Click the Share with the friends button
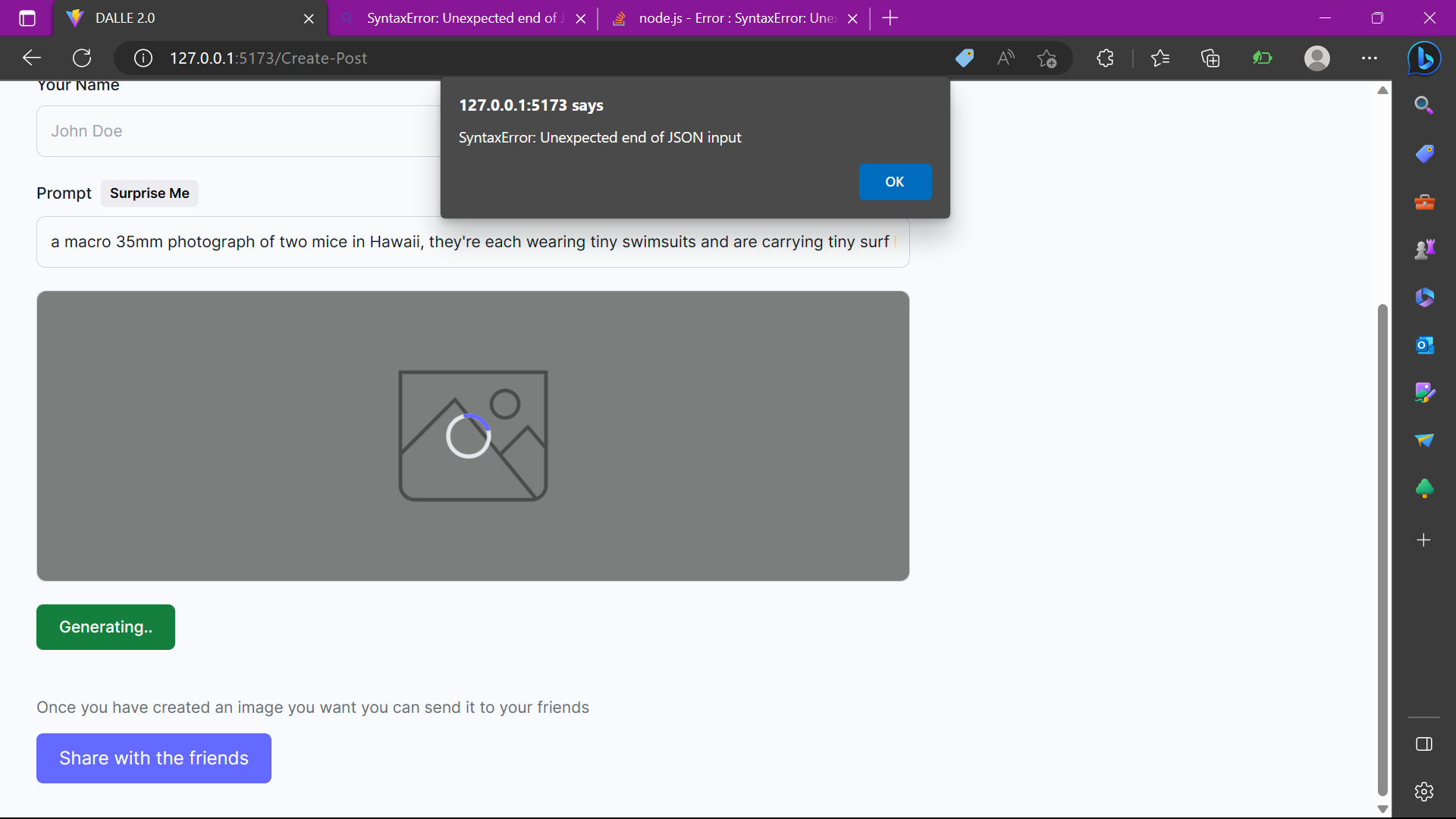 [x=154, y=758]
